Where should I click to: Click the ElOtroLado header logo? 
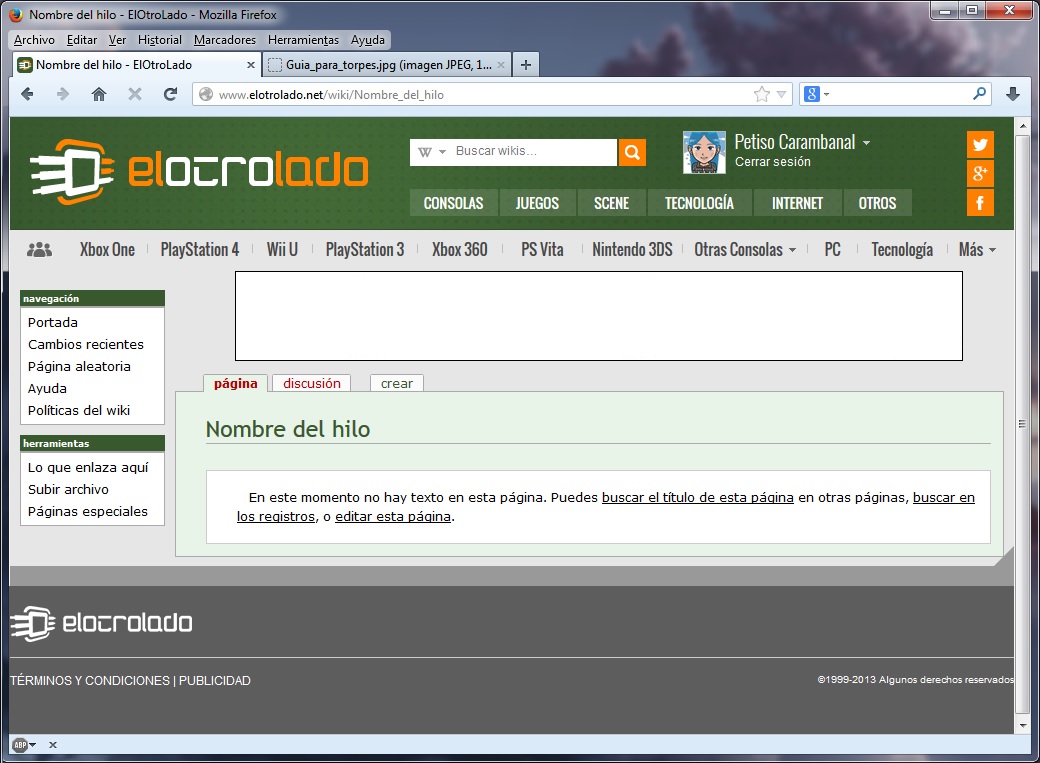tap(199, 171)
